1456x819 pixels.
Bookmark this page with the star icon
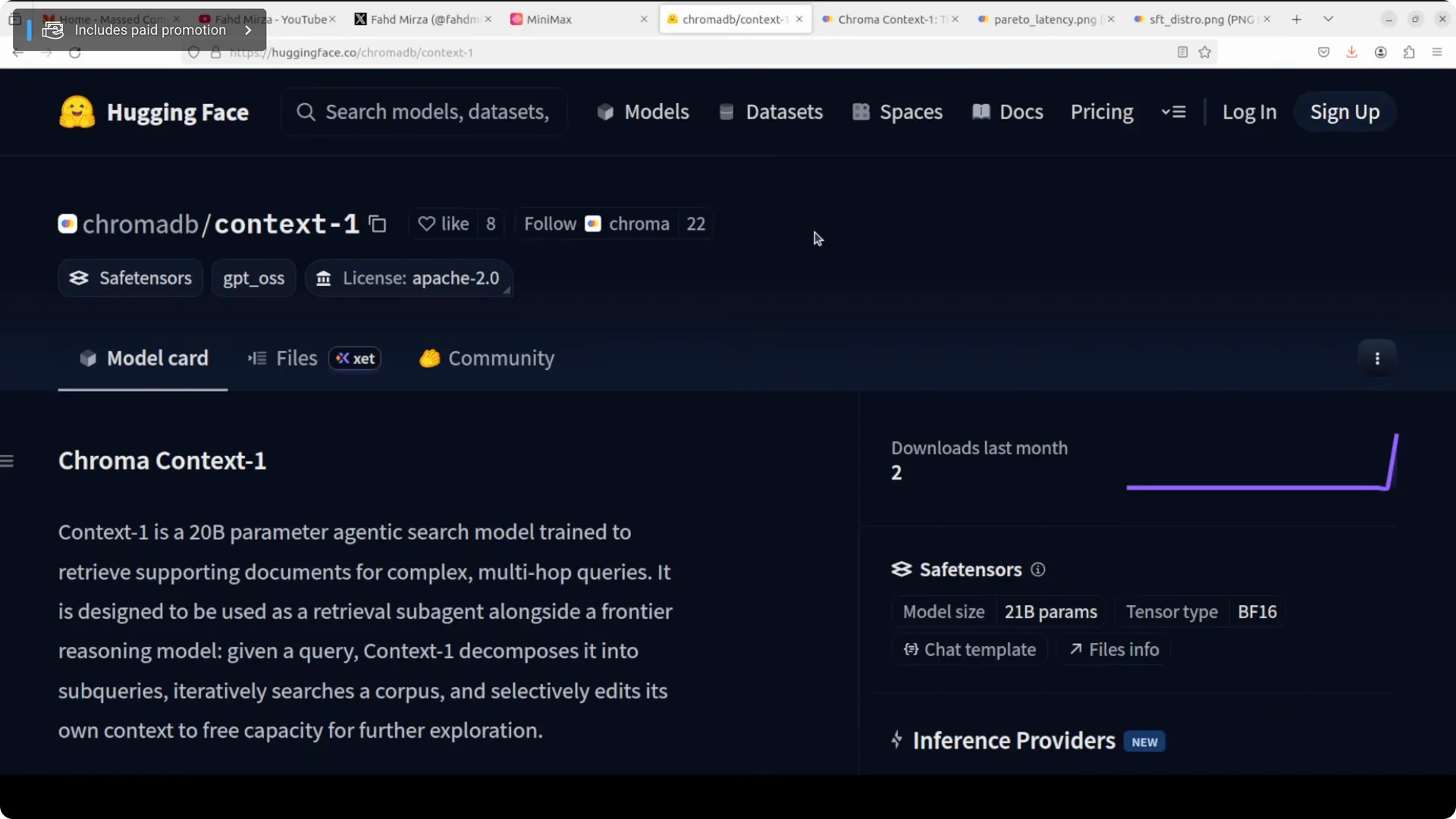(1205, 52)
